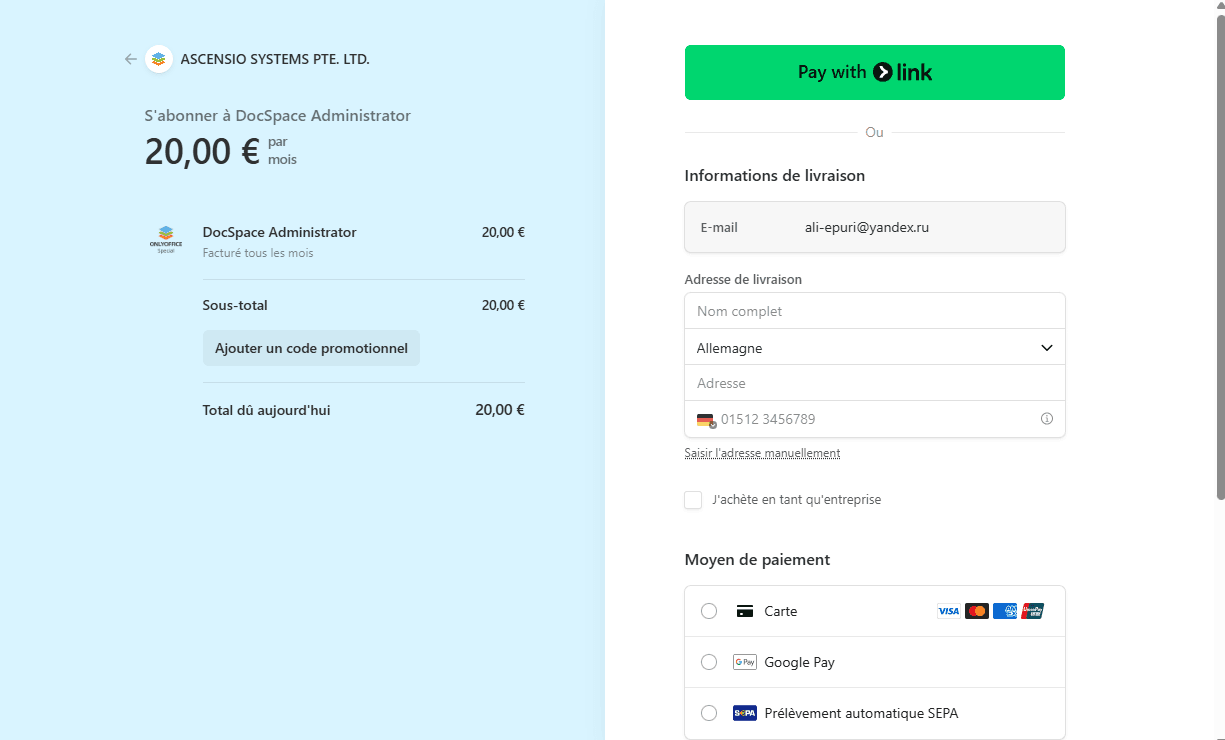Click the Mastercard icon

976,610
